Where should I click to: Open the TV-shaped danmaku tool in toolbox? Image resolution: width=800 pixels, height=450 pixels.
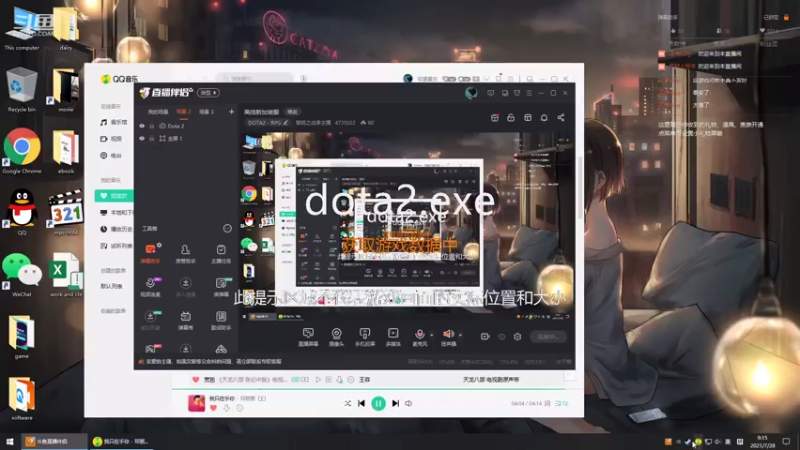pyautogui.click(x=185, y=320)
